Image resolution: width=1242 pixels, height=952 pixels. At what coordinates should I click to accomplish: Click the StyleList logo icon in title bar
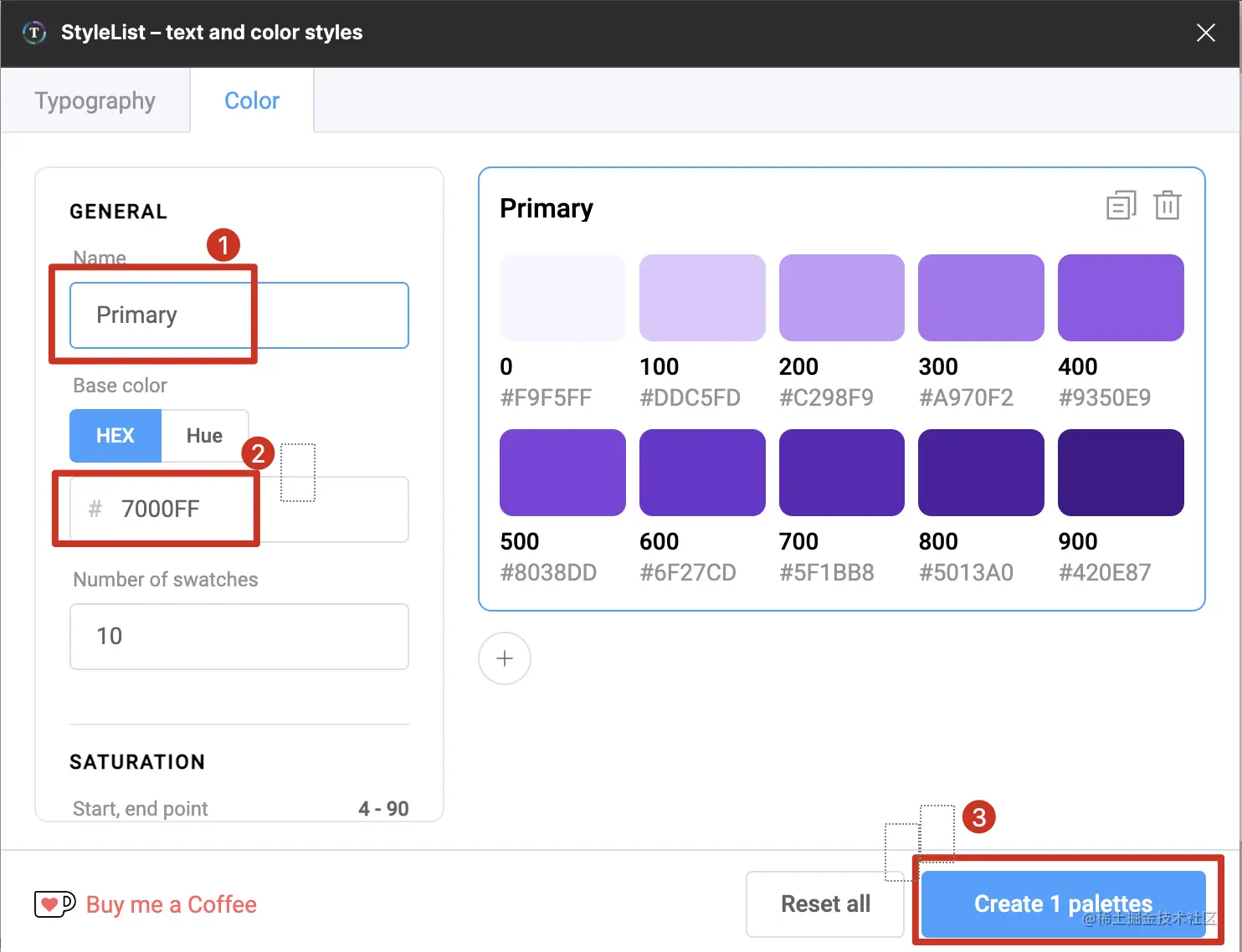pos(34,33)
